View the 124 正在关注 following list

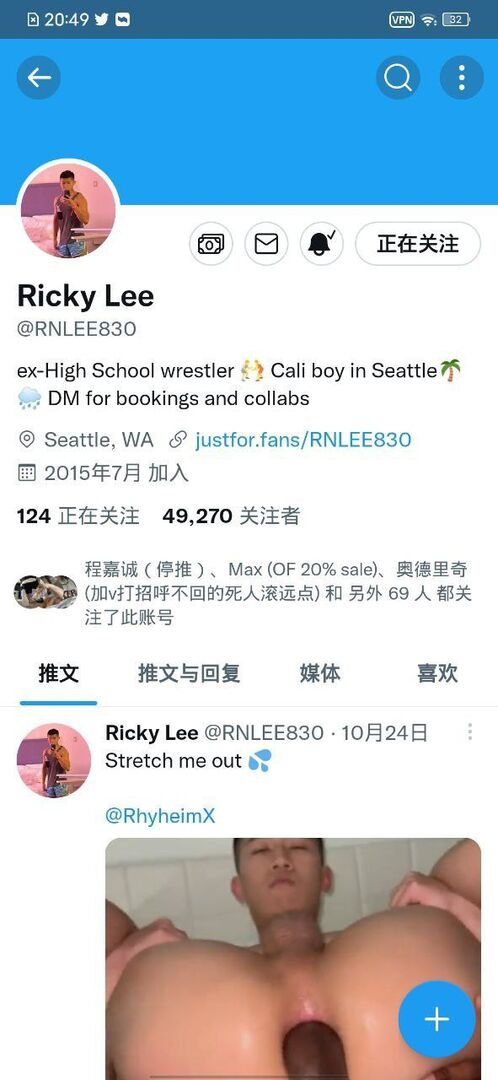pos(78,516)
